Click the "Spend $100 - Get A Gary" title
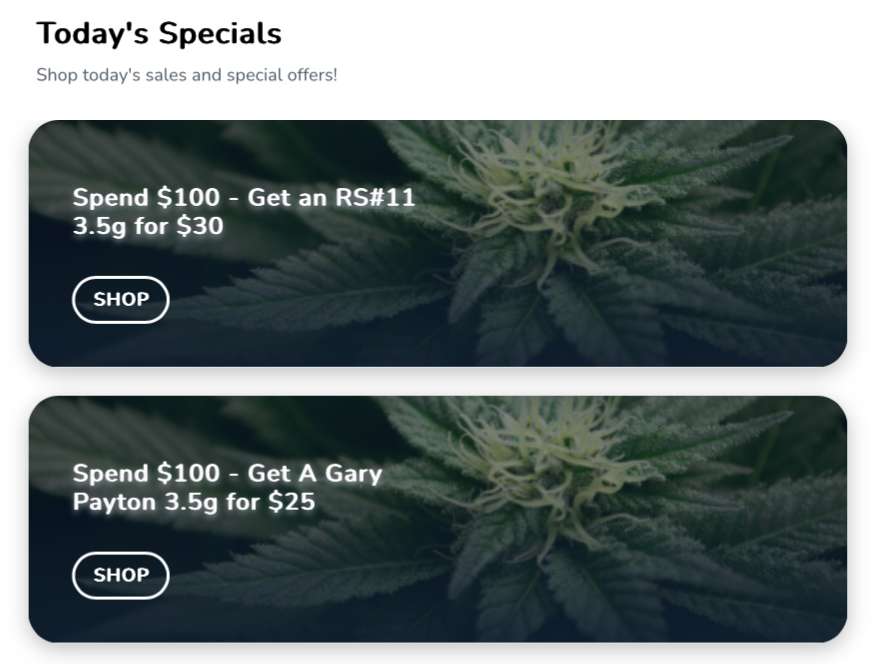Viewport: 879px width, 664px height. coord(227,473)
